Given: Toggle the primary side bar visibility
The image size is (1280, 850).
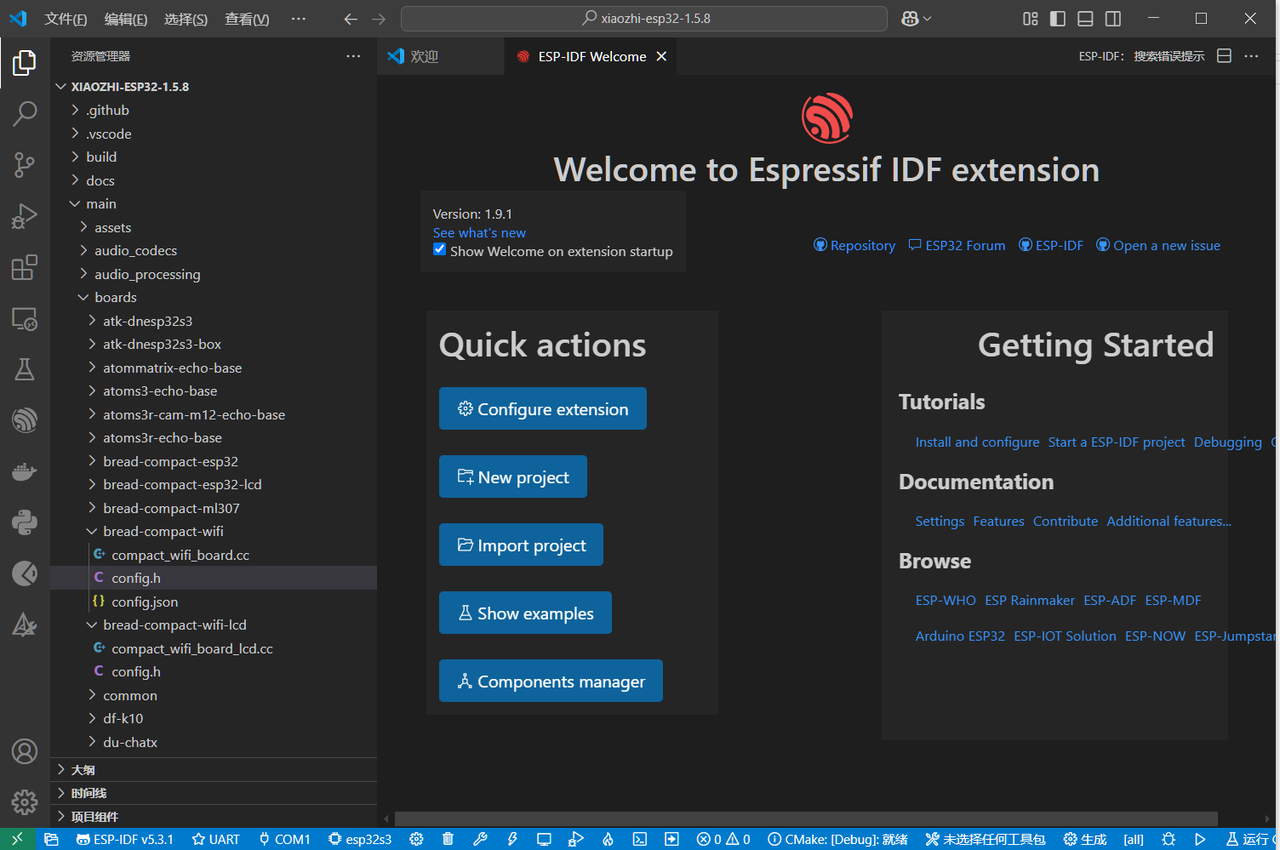Looking at the screenshot, I should pos(1058,19).
